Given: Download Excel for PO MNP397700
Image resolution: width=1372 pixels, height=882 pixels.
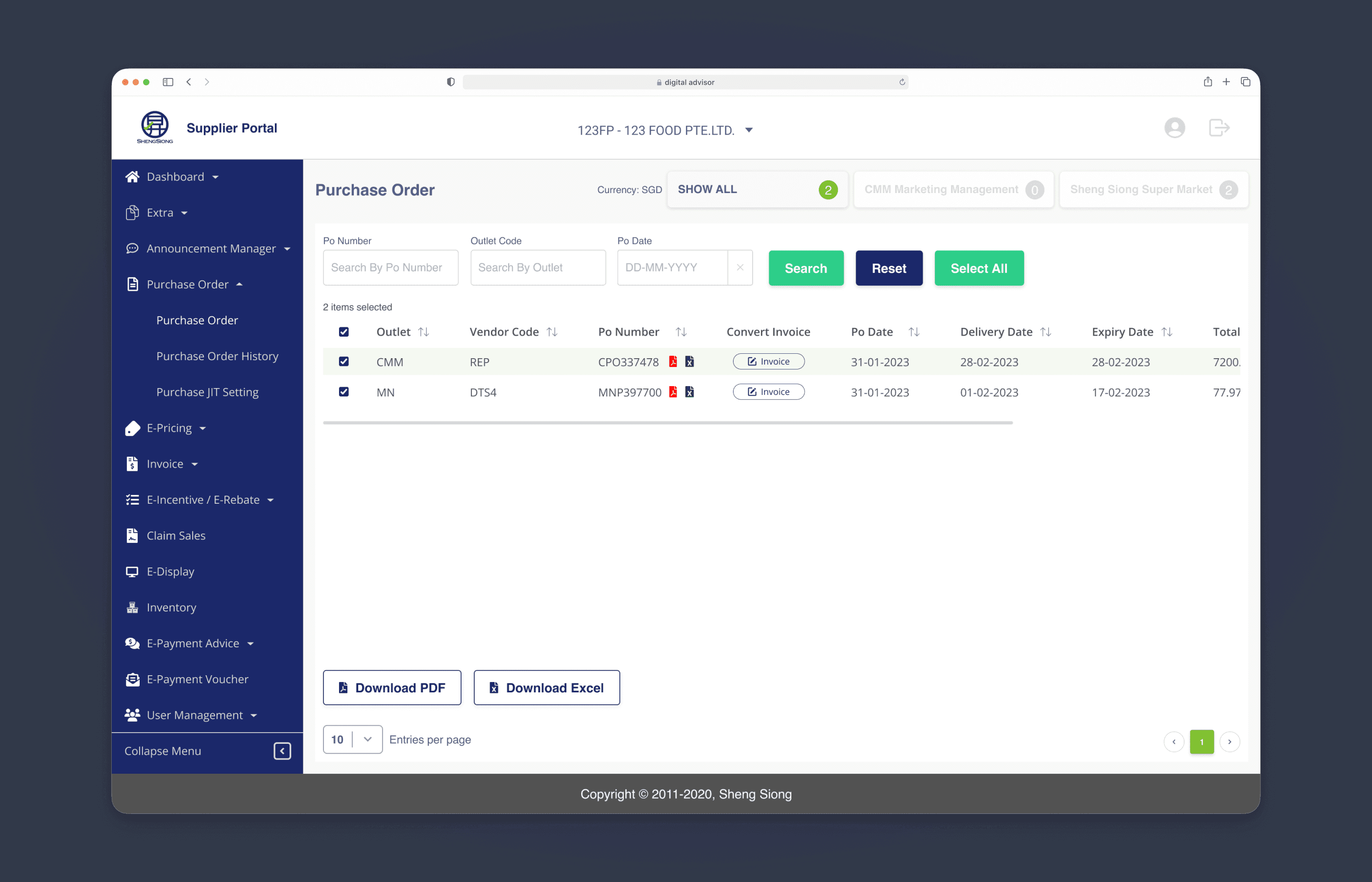Looking at the screenshot, I should coord(689,392).
